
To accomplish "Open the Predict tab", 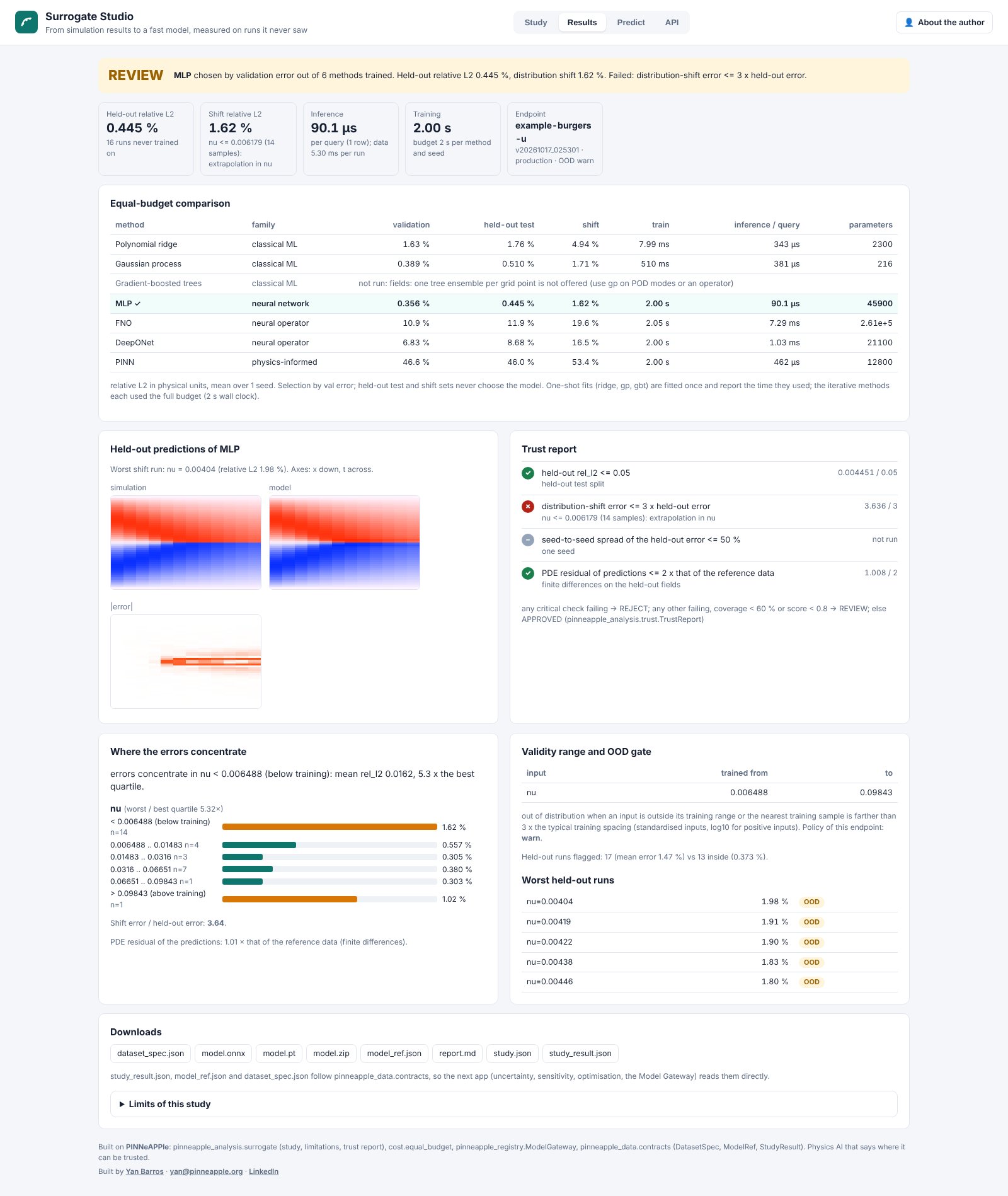I will [631, 23].
